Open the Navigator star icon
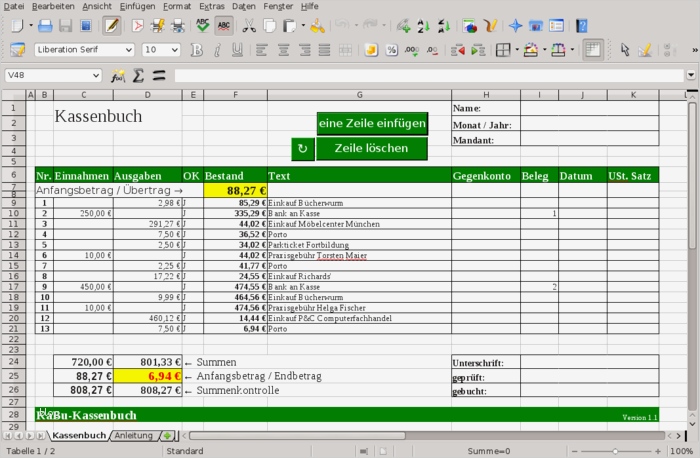Image resolution: width=700 pixels, height=458 pixels. click(515, 26)
